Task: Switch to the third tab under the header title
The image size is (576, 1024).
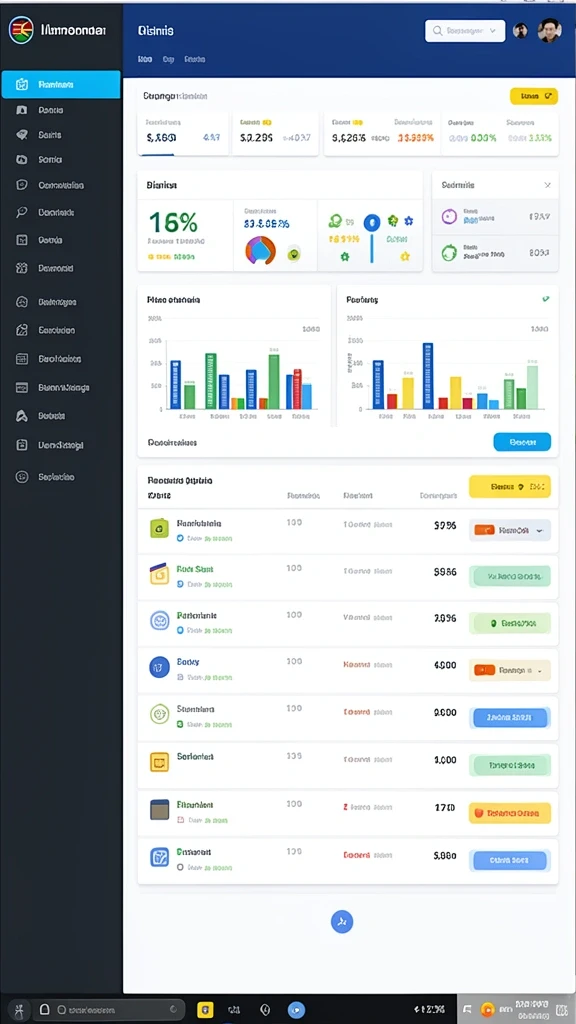Action: tap(195, 59)
